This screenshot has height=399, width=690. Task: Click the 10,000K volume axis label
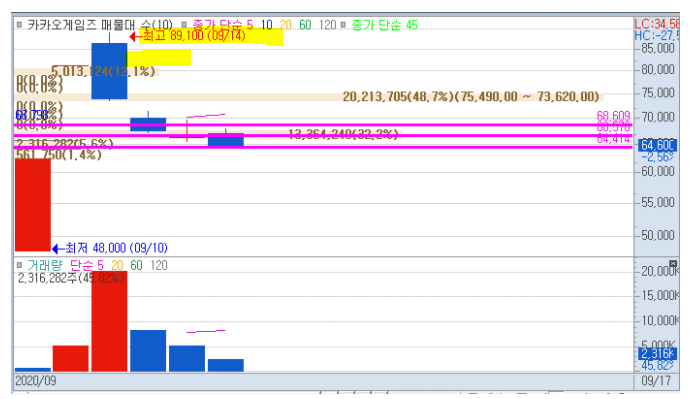(x=660, y=320)
